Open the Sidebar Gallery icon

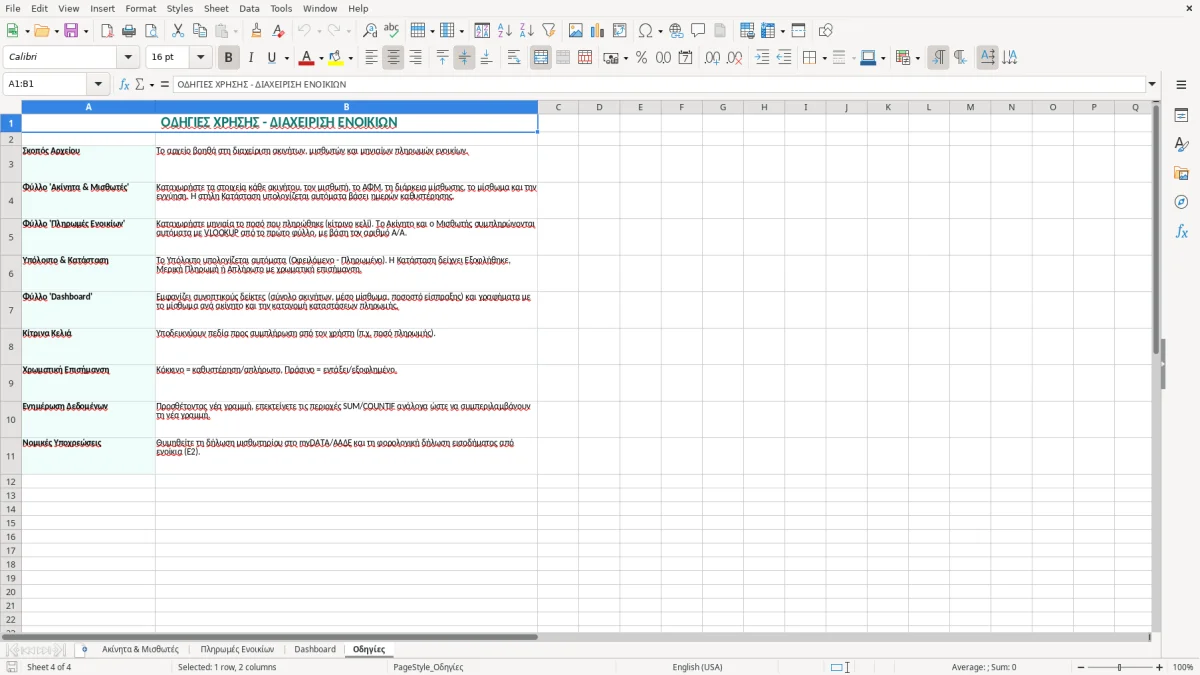[1181, 174]
